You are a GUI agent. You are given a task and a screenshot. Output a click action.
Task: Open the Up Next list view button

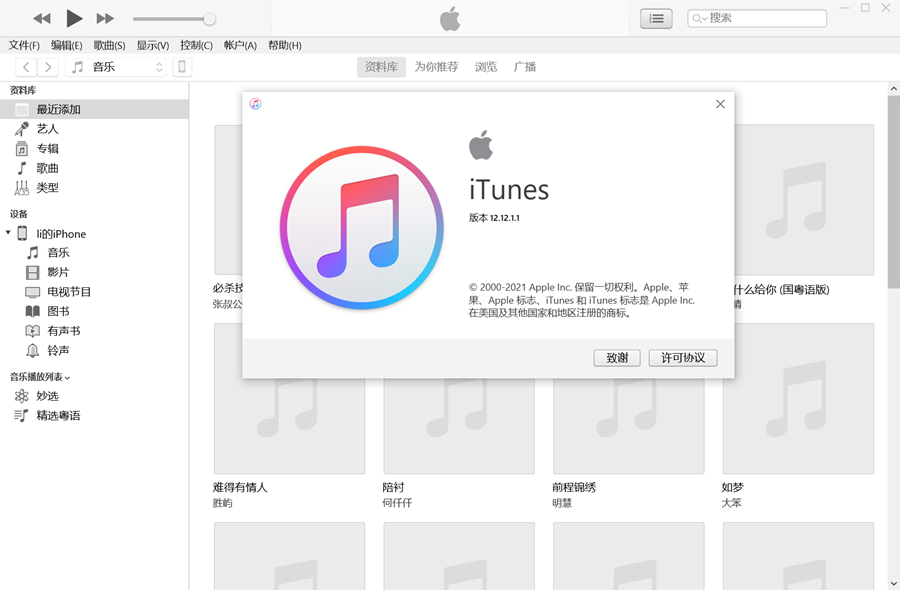pyautogui.click(x=656, y=19)
